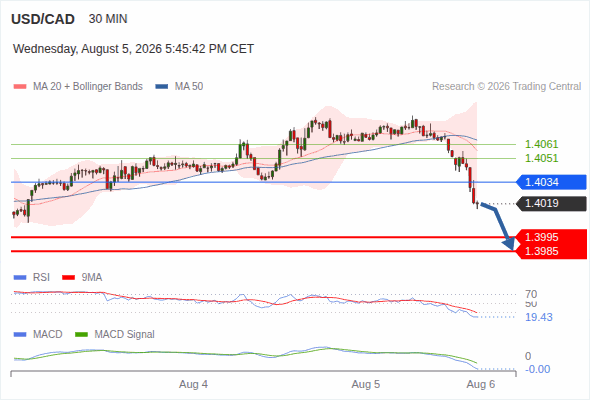This screenshot has width=590, height=400.
Task: Click the red 9MA legend marker
Action: [x=68, y=278]
